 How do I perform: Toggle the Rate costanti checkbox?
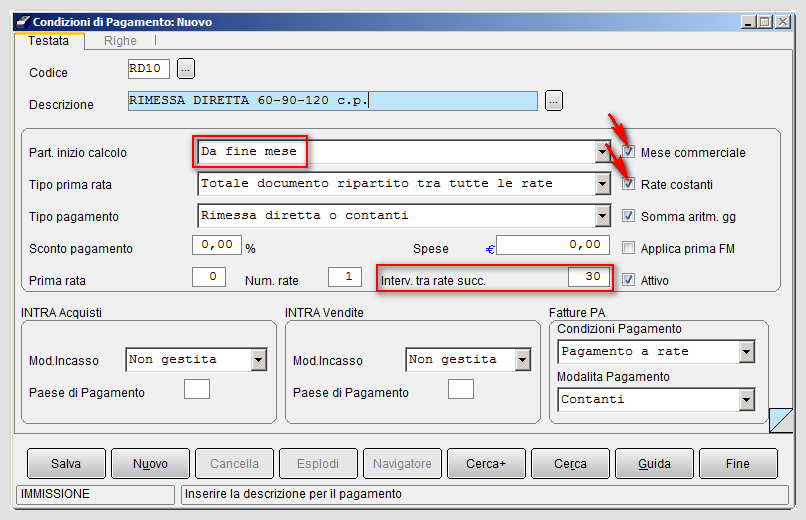[628, 184]
